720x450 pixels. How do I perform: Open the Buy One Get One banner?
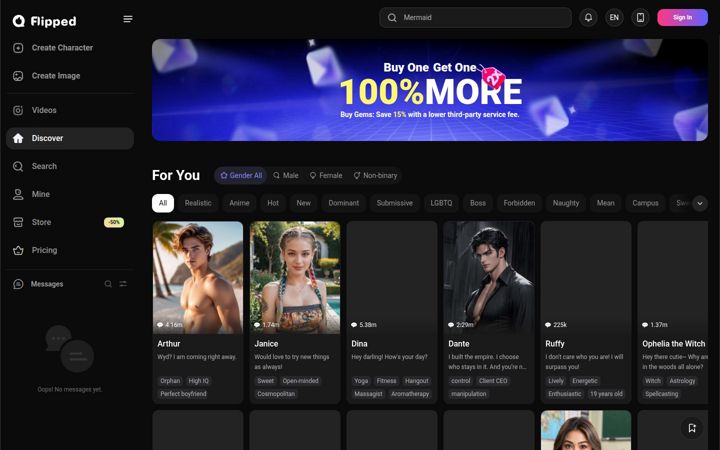point(430,90)
